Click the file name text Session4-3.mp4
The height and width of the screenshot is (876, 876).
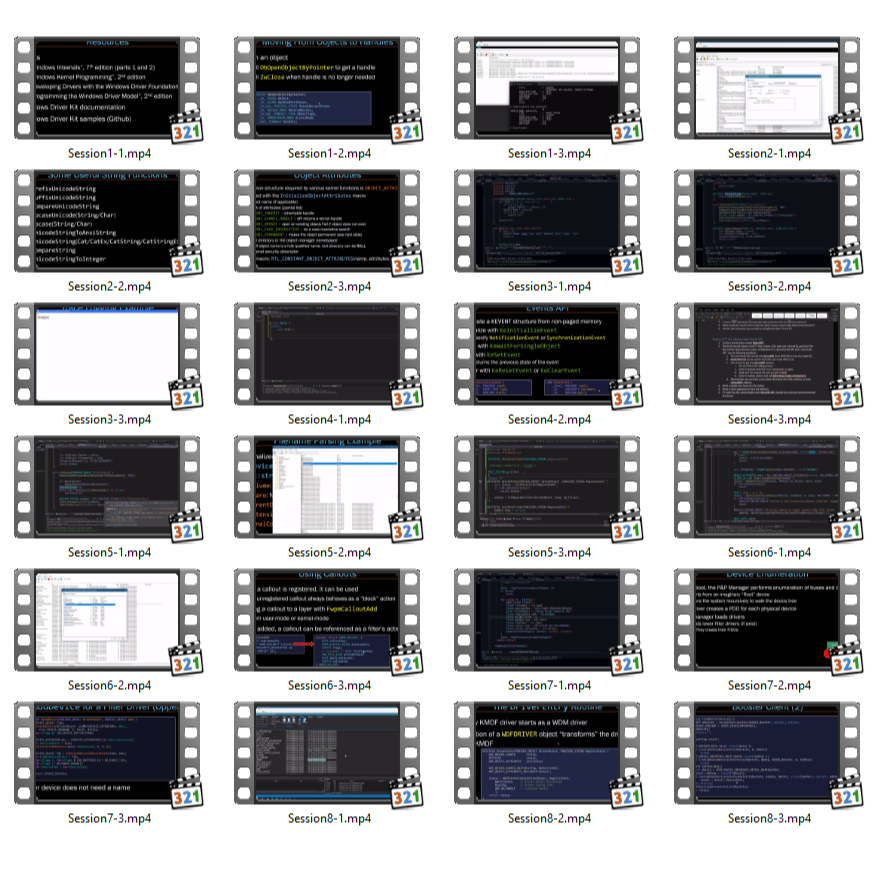[x=770, y=420]
